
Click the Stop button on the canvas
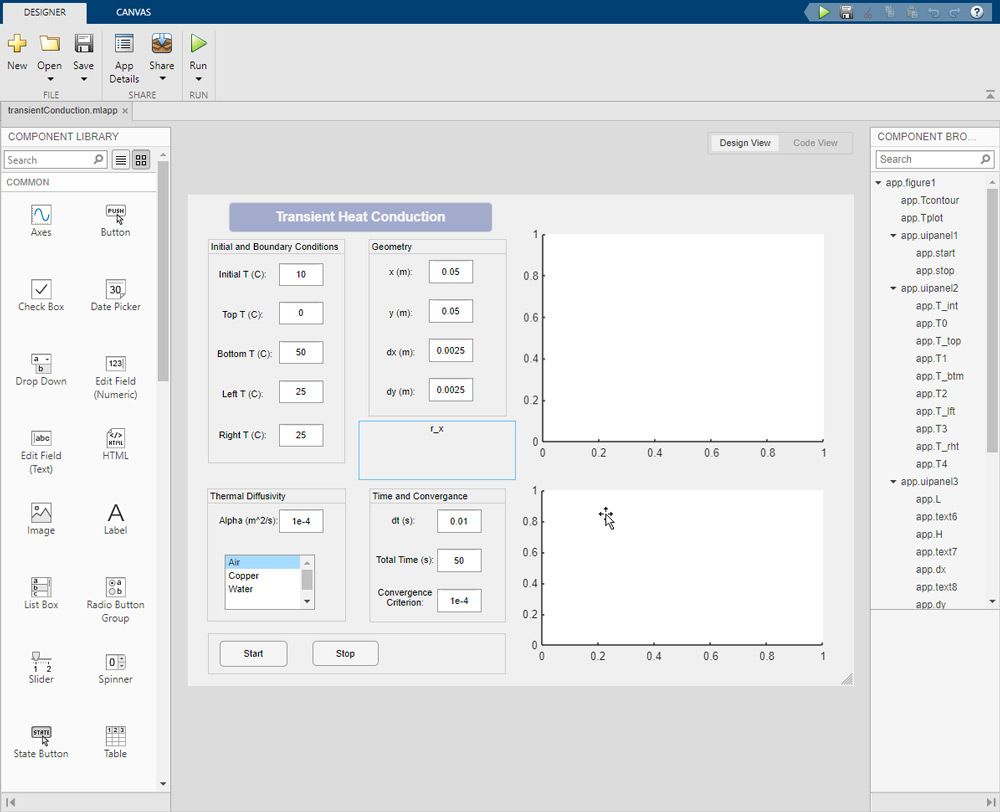(x=345, y=653)
